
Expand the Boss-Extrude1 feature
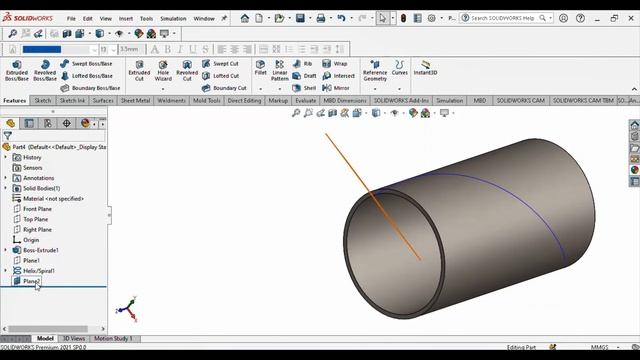(6, 250)
